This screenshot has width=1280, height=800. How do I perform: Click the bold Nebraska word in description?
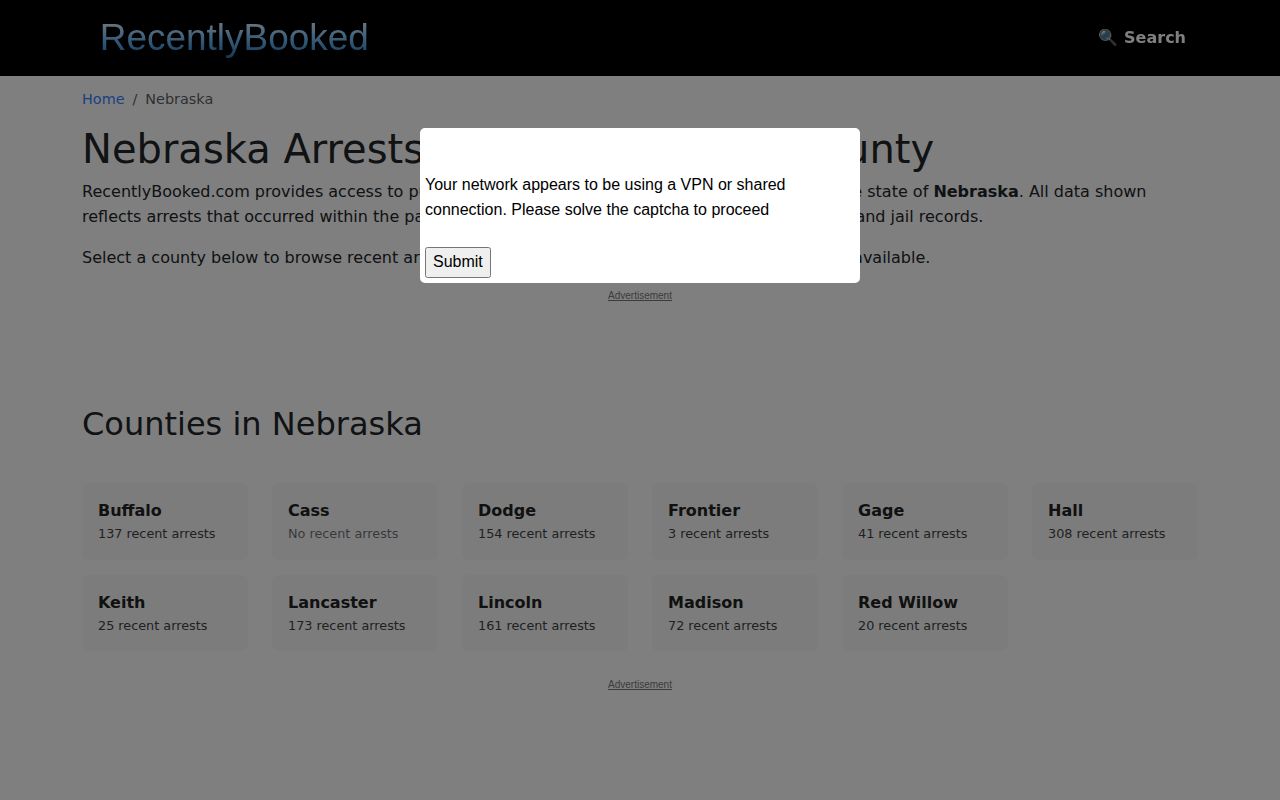pos(976,191)
